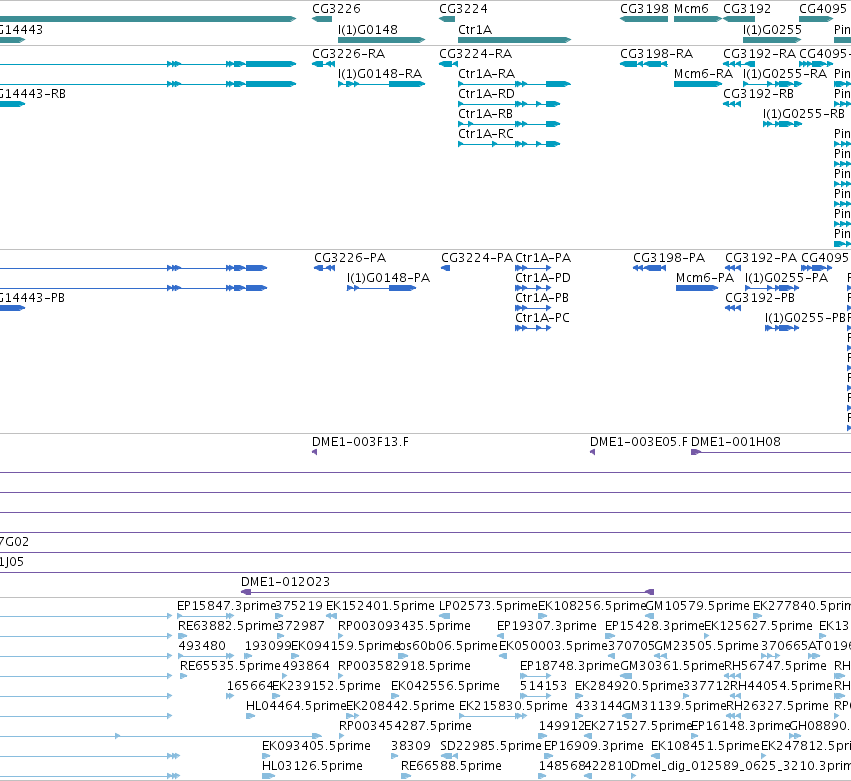Click transcript l(1)G0255-RA
The width and height of the screenshot is (851, 781).
pyautogui.click(x=785, y=74)
